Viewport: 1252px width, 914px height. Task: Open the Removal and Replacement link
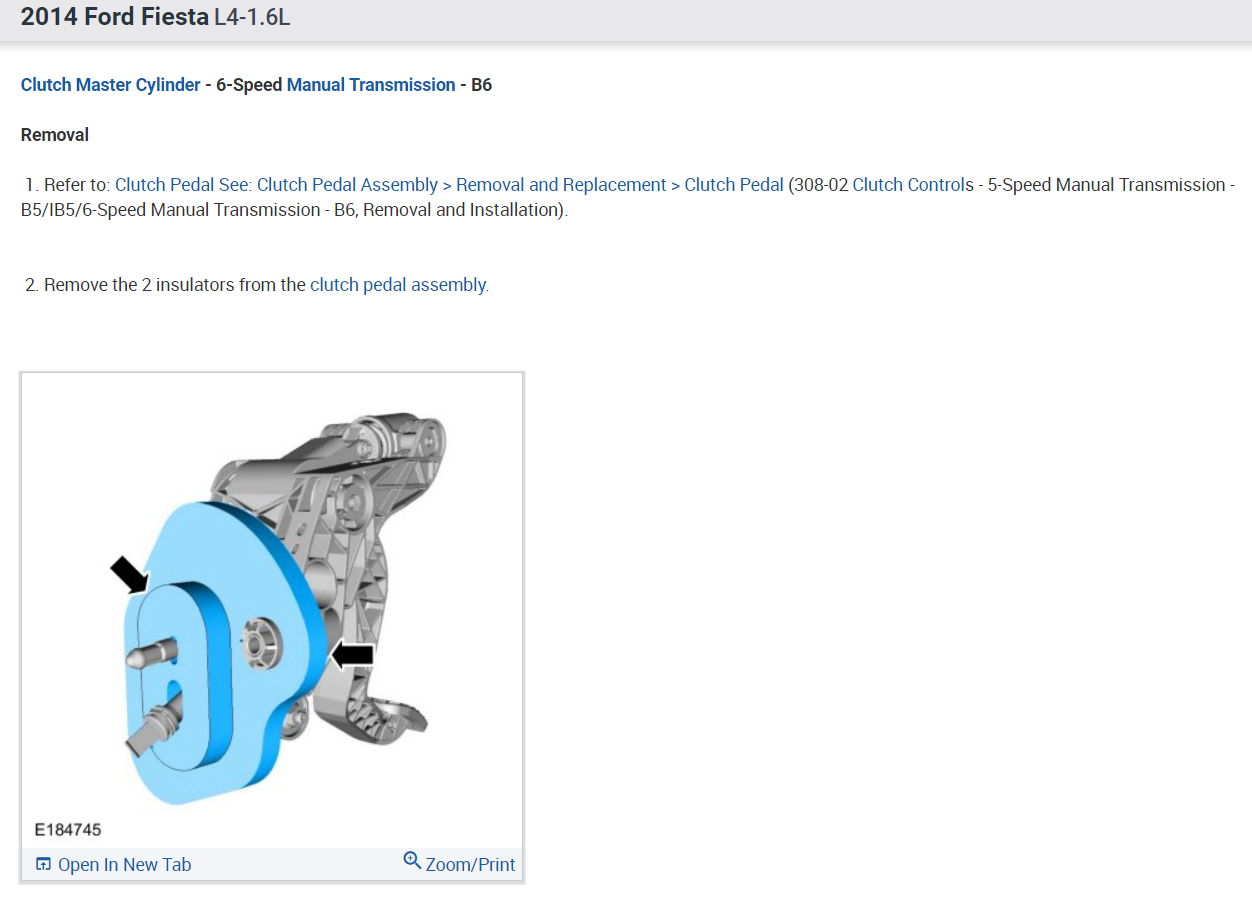(x=561, y=185)
